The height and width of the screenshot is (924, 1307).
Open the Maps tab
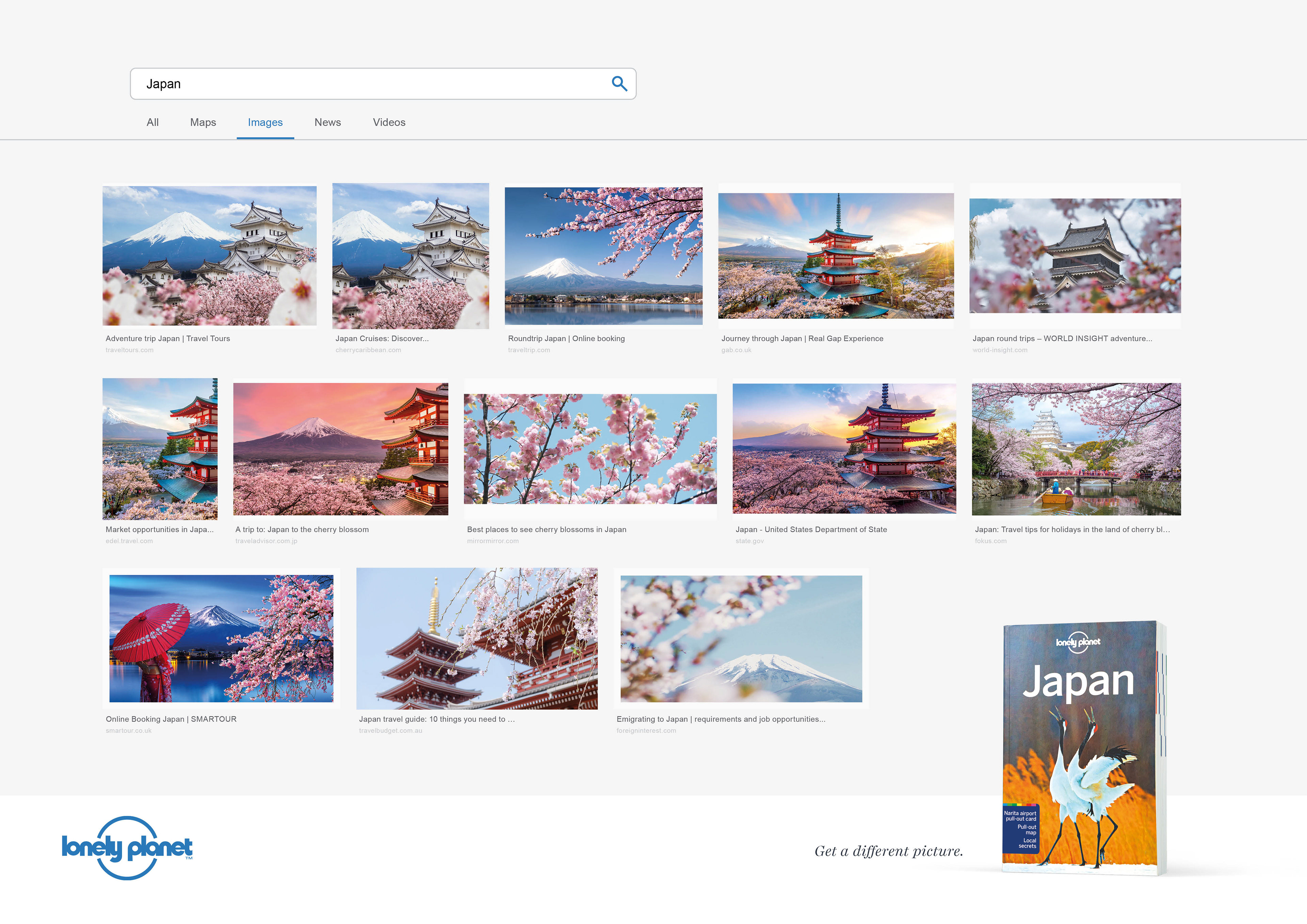[x=203, y=123]
